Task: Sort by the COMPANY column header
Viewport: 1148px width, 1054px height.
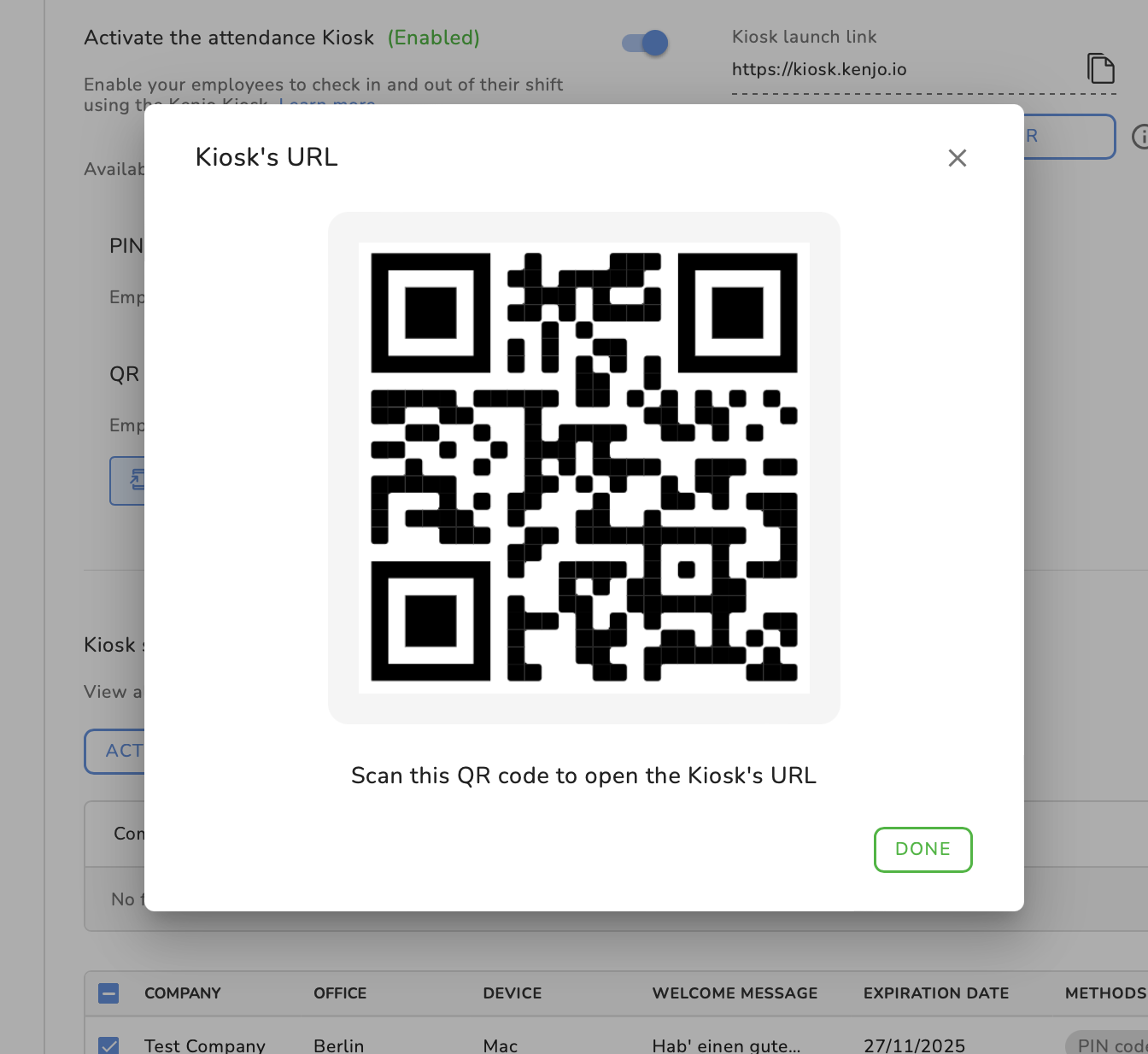Action: point(183,993)
